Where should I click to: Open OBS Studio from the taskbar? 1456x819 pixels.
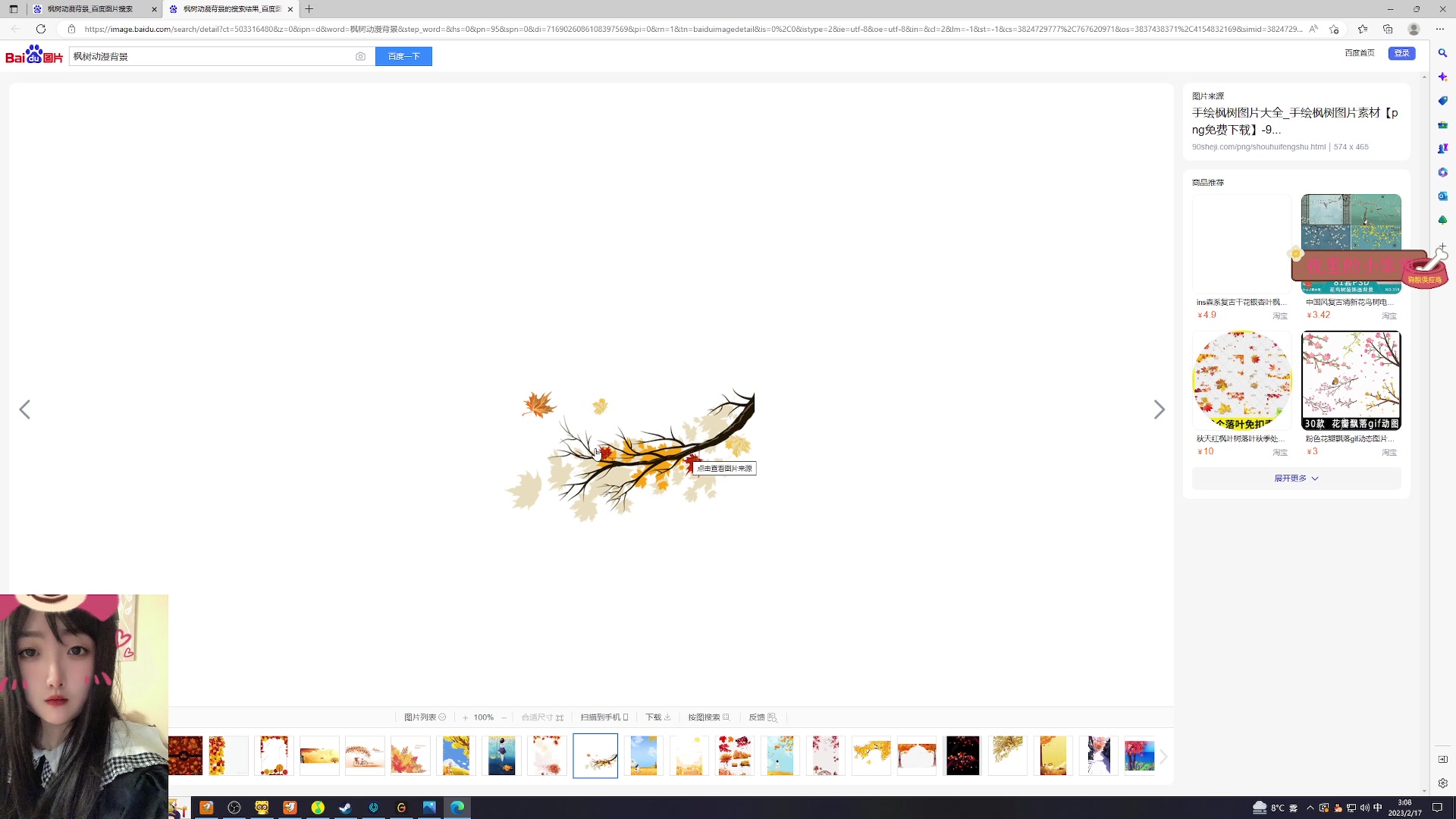click(234, 808)
